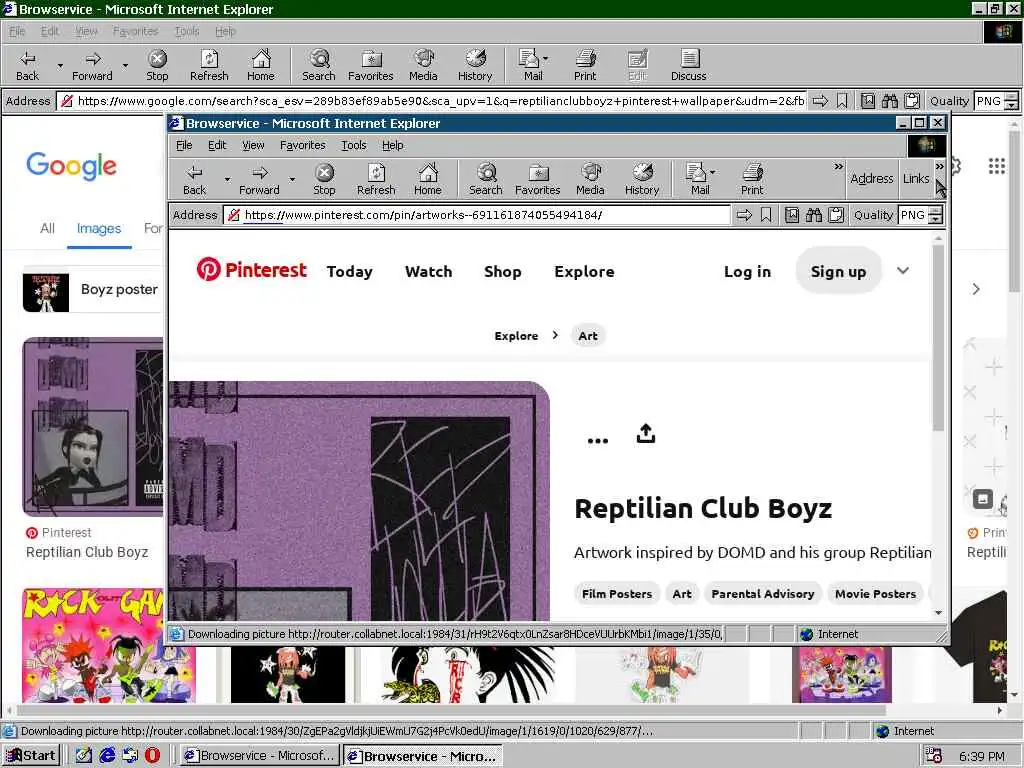Select the Film Posters tag chip
Viewport: 1024px width, 768px height.
[x=617, y=594]
